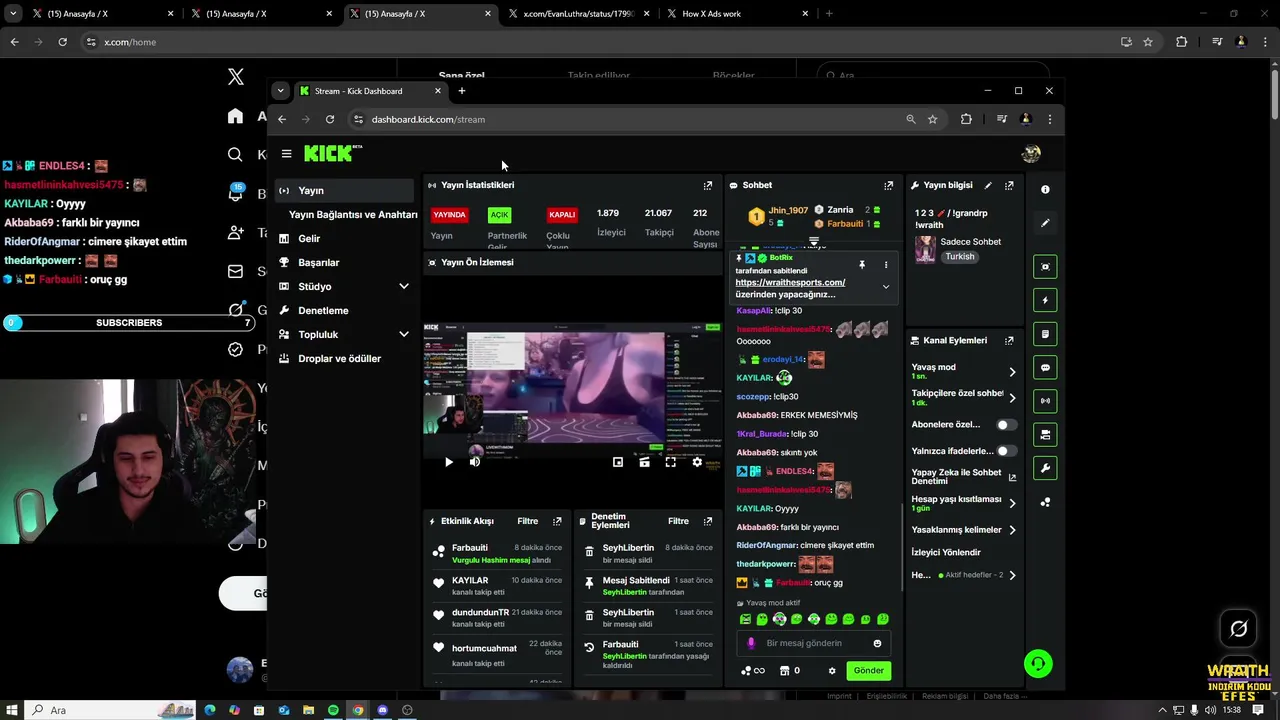
Task: Edit stream info with the pencil icon
Action: pos(988,185)
